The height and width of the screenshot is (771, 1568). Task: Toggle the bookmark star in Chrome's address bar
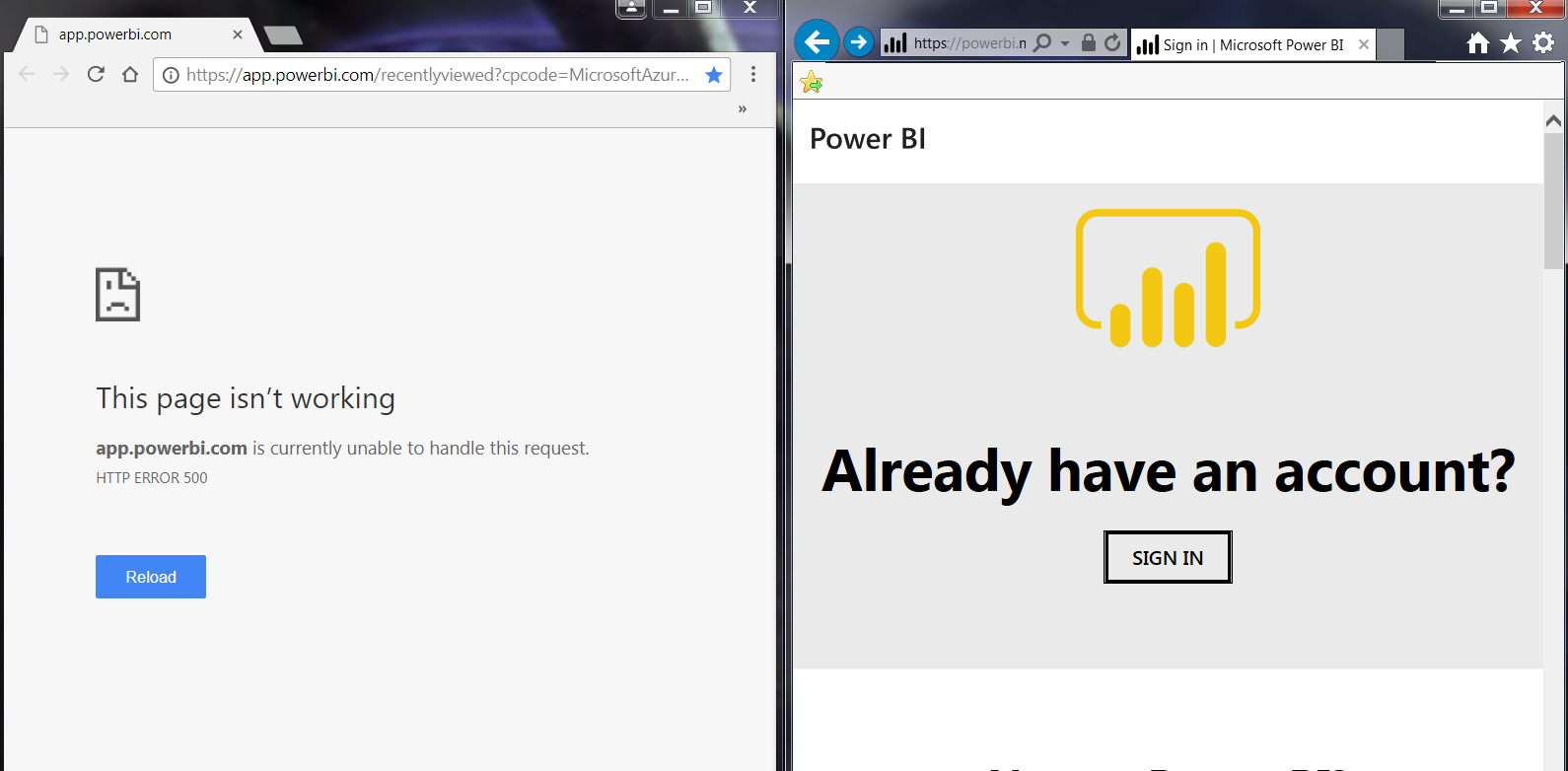pos(714,75)
